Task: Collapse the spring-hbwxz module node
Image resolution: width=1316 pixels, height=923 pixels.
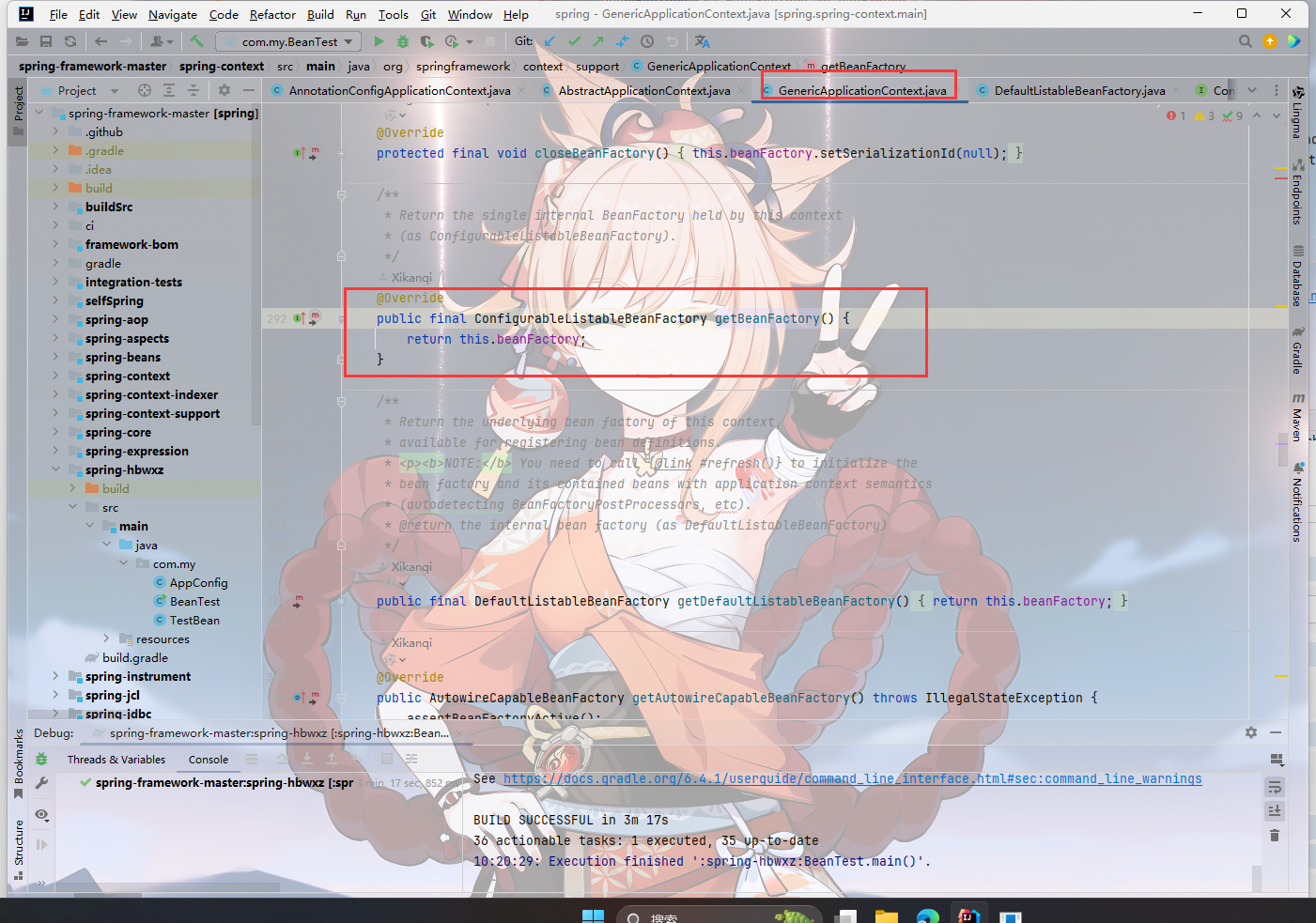Action: [55, 469]
